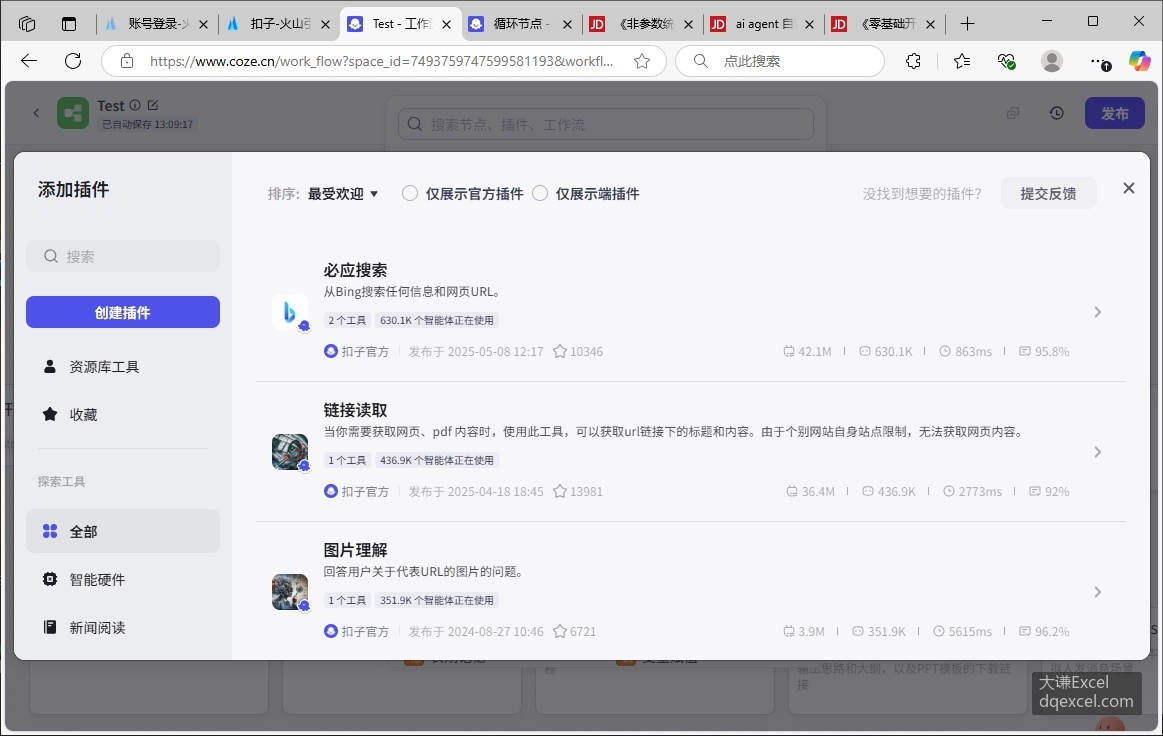The width and height of the screenshot is (1163, 736).
Task: Favorite 图片理解 via star showing 6721
Action: click(x=560, y=631)
